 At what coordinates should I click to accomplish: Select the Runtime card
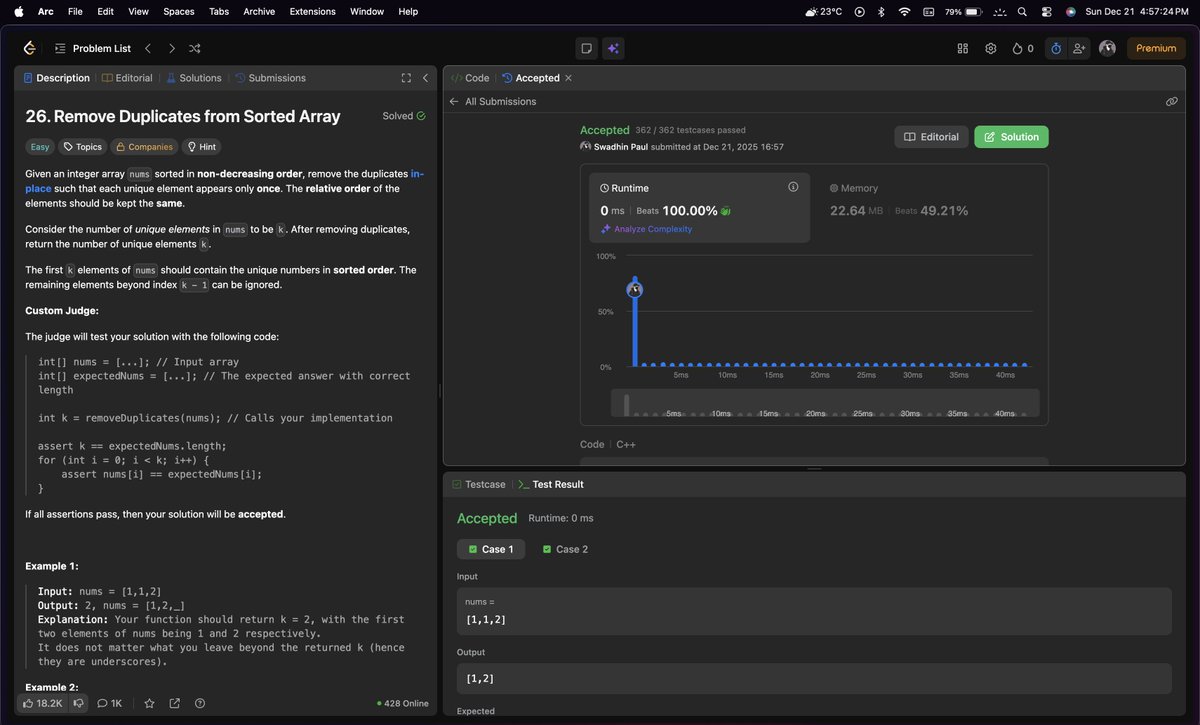coord(700,207)
